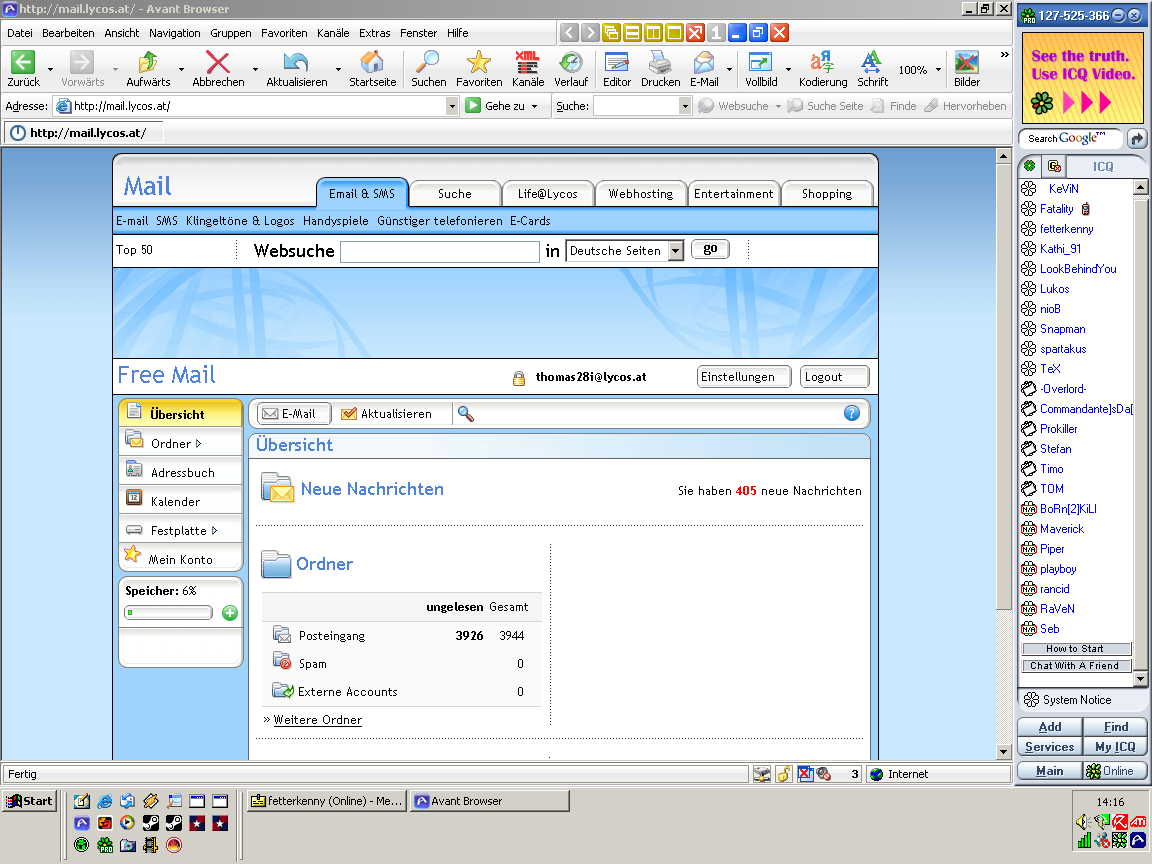Viewport: 1152px width, 864px height.
Task: Open the Posteingang folder row
Action: [401, 636]
